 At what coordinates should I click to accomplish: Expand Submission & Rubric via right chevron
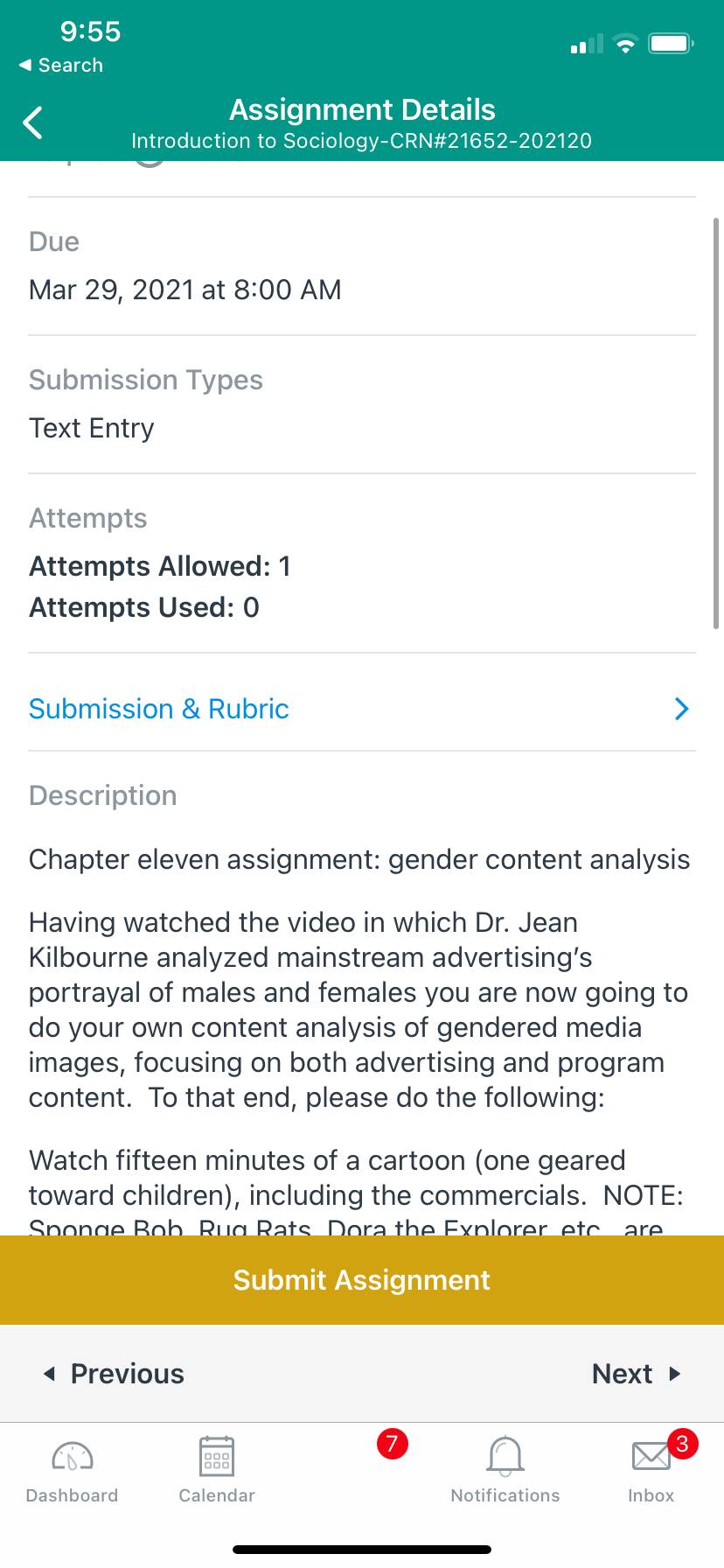pyautogui.click(x=682, y=709)
